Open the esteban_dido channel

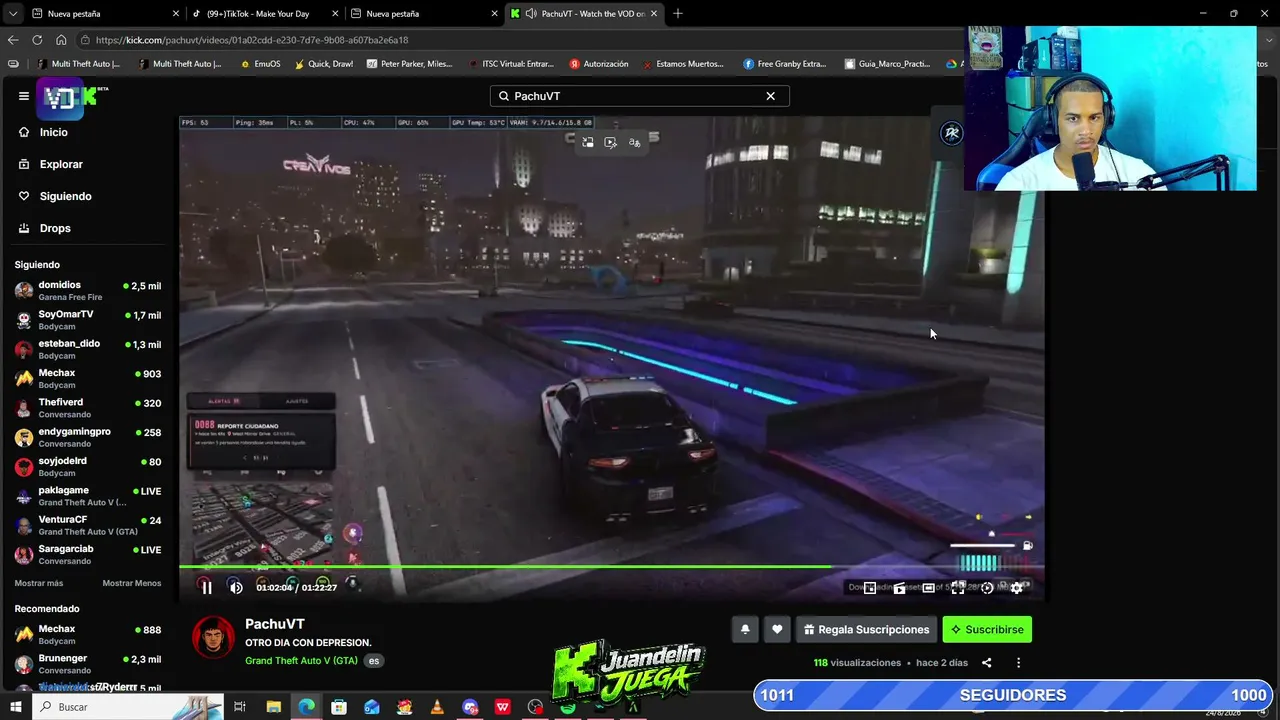pos(88,349)
